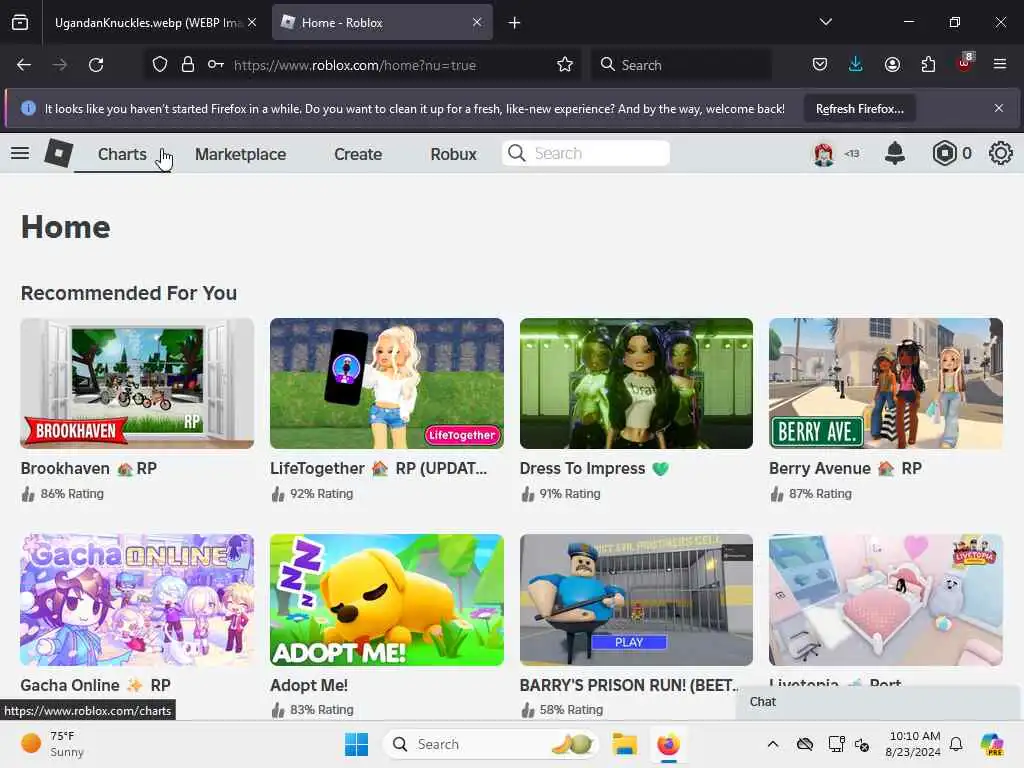The image size is (1024, 768).
Task: Expand the hidden system tray icons
Action: pyautogui.click(x=773, y=744)
